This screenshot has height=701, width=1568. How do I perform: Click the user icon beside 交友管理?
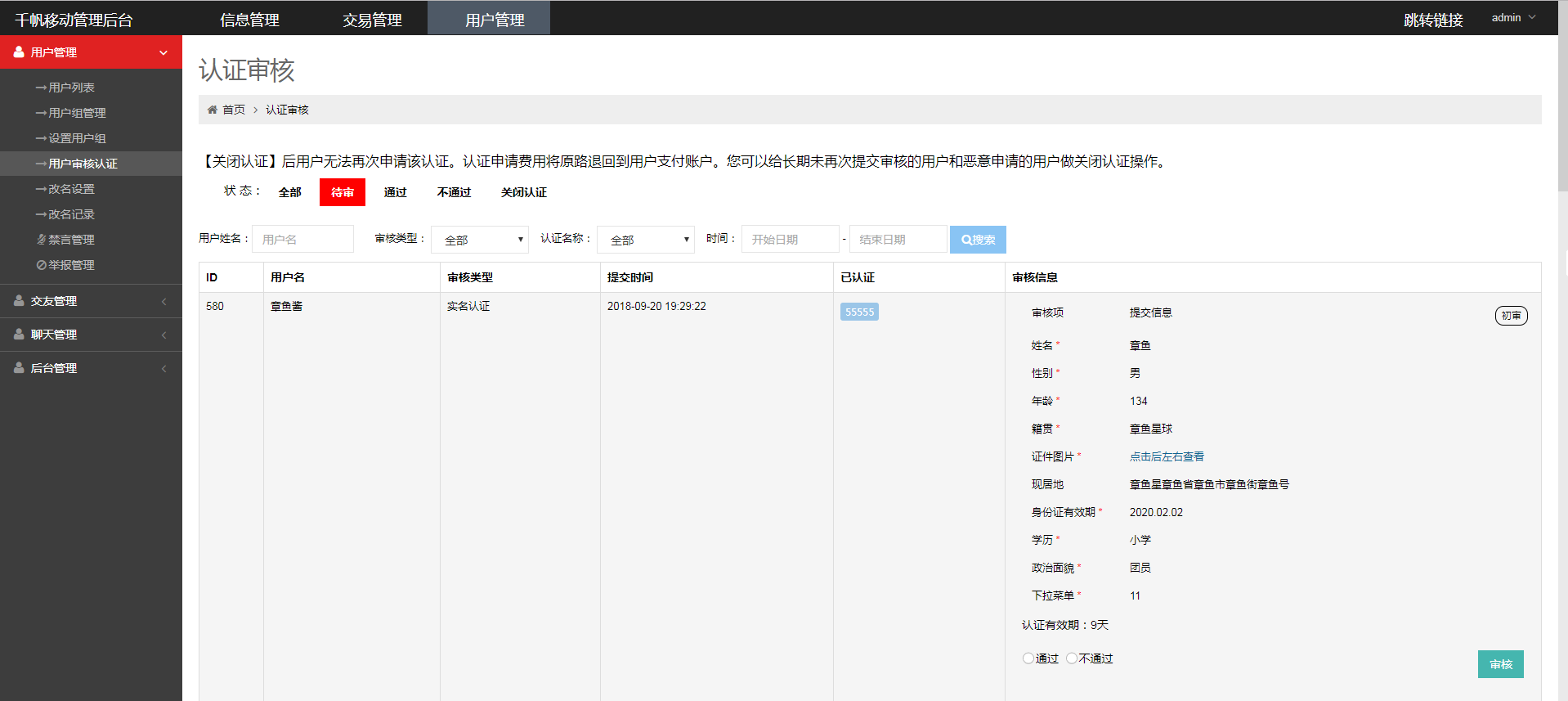click(19, 301)
